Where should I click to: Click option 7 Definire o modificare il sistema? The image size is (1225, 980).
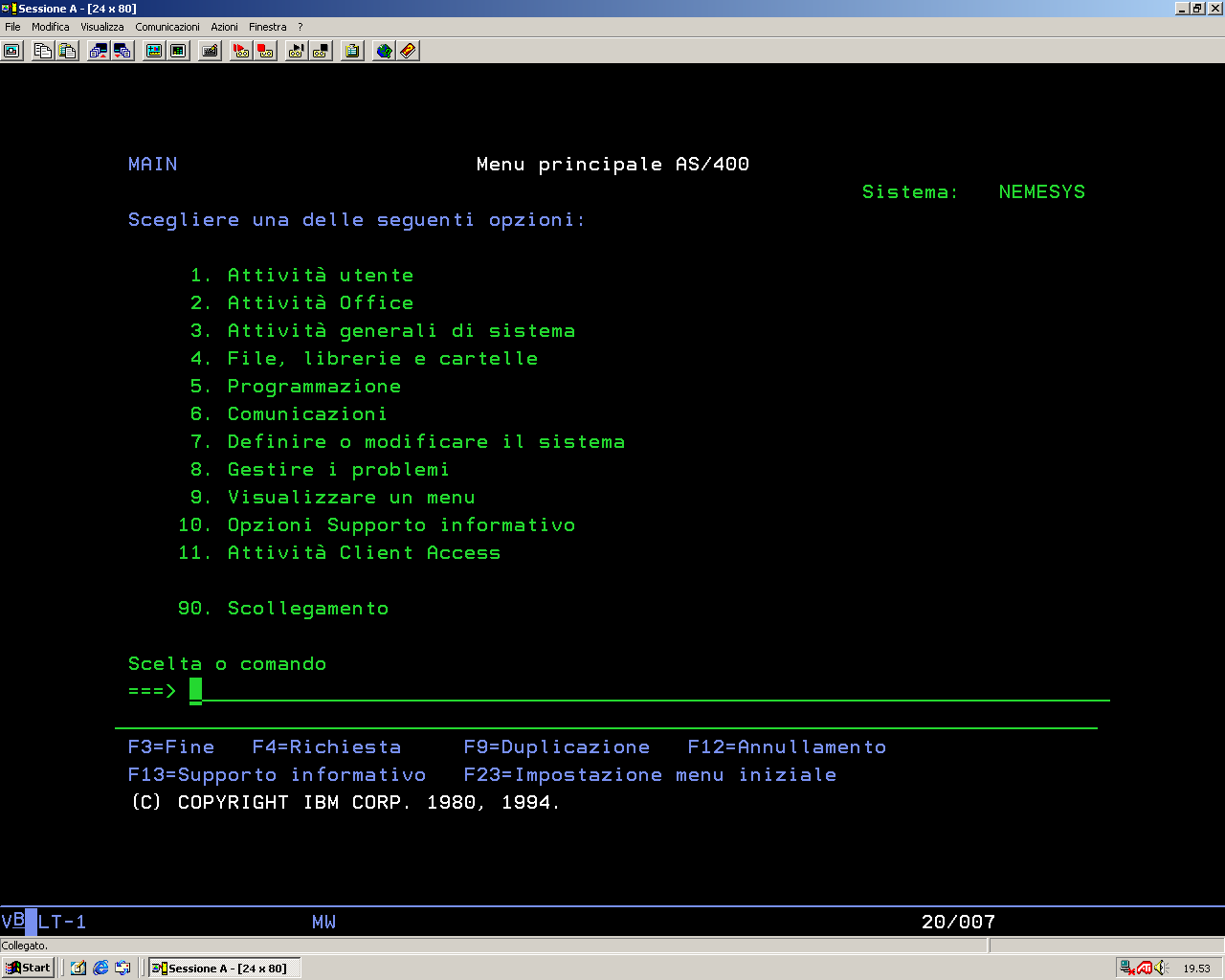408,442
